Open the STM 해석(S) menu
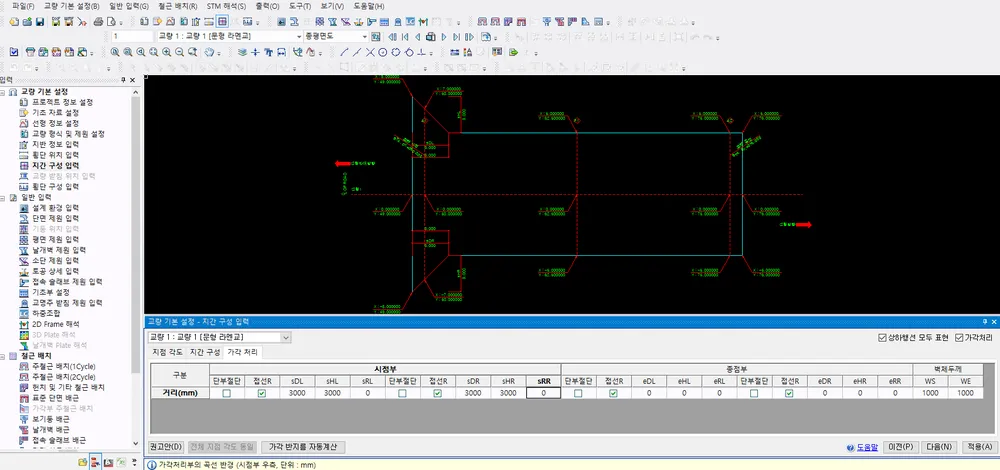This screenshot has height=470, width=1000. pyautogui.click(x=226, y=6)
